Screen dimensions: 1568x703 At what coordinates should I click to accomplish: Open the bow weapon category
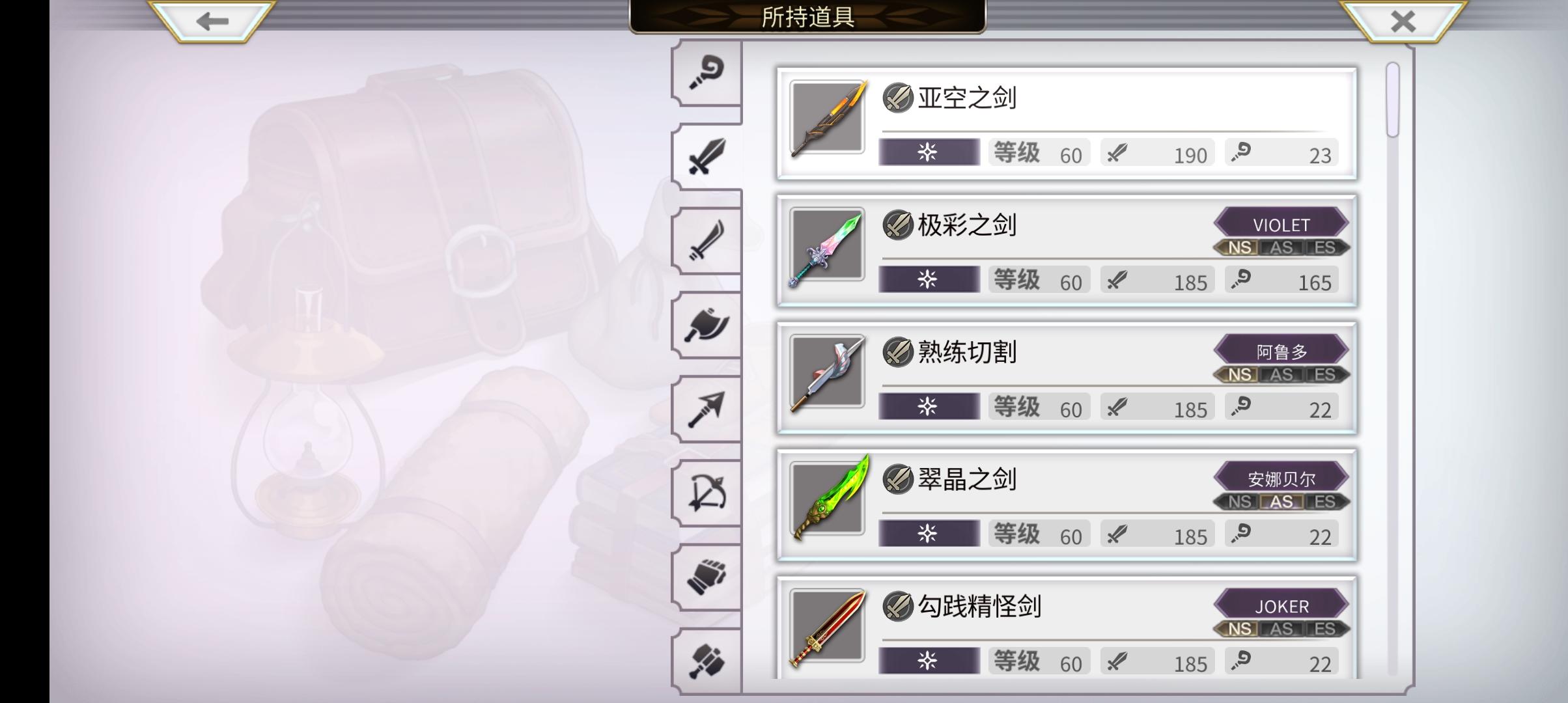coord(707,493)
